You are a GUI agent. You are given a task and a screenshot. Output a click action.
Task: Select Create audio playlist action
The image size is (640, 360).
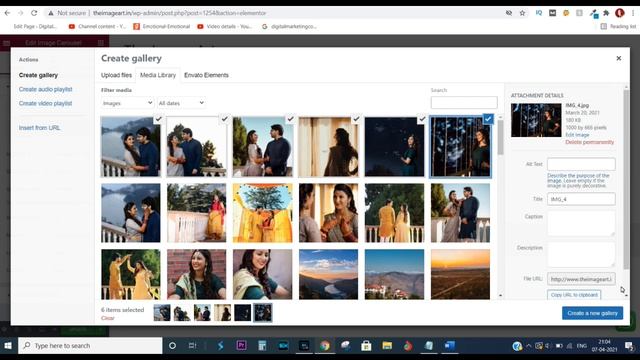pyautogui.click(x=45, y=89)
